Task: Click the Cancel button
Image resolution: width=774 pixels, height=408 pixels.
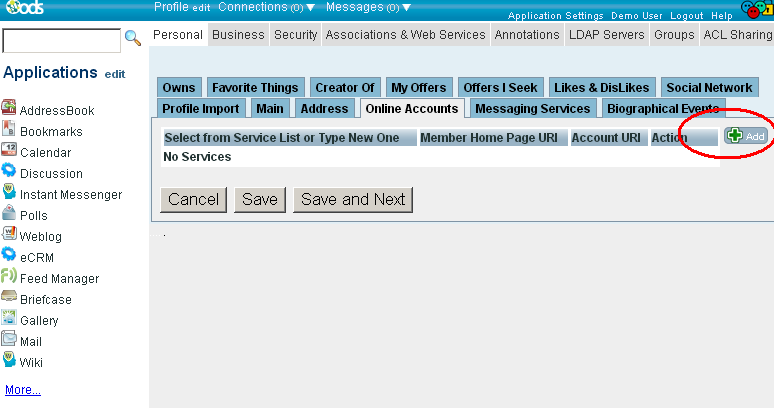Action: (x=193, y=199)
